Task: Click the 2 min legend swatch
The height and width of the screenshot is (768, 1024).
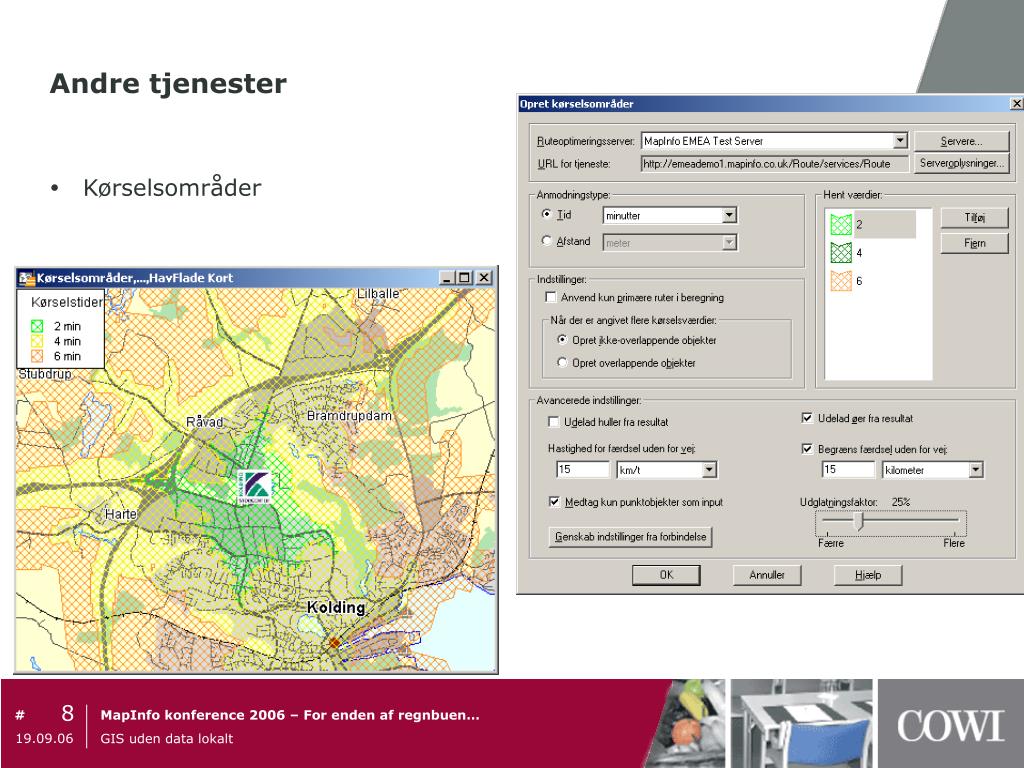Action: click(x=37, y=326)
